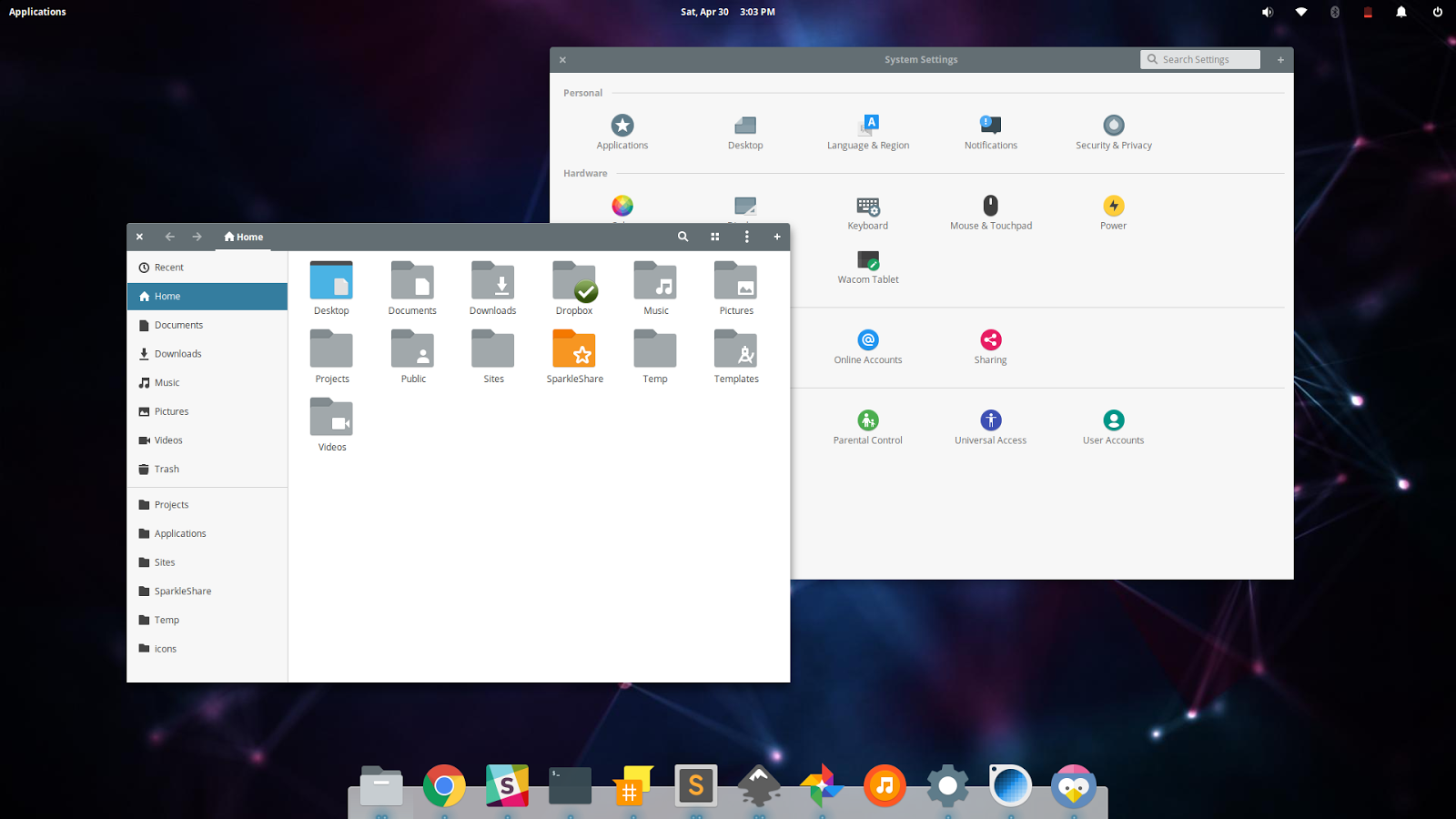Open SparkleShare bookmark in the sidebar
Screen dimensions: 1456x819
point(207,591)
